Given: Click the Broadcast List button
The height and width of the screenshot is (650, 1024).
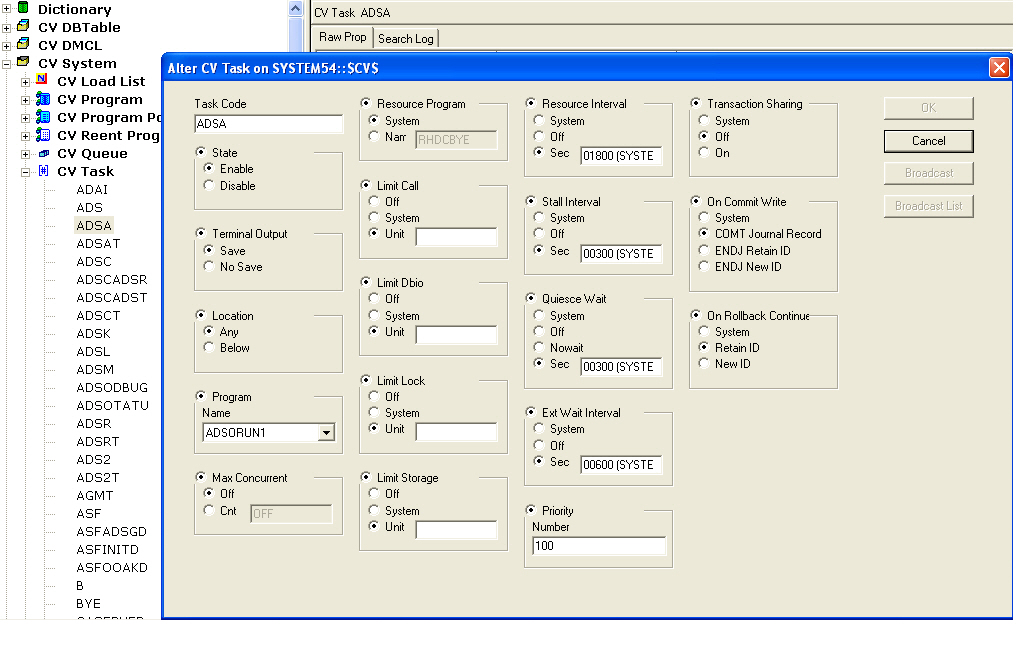Looking at the screenshot, I should point(928,206).
